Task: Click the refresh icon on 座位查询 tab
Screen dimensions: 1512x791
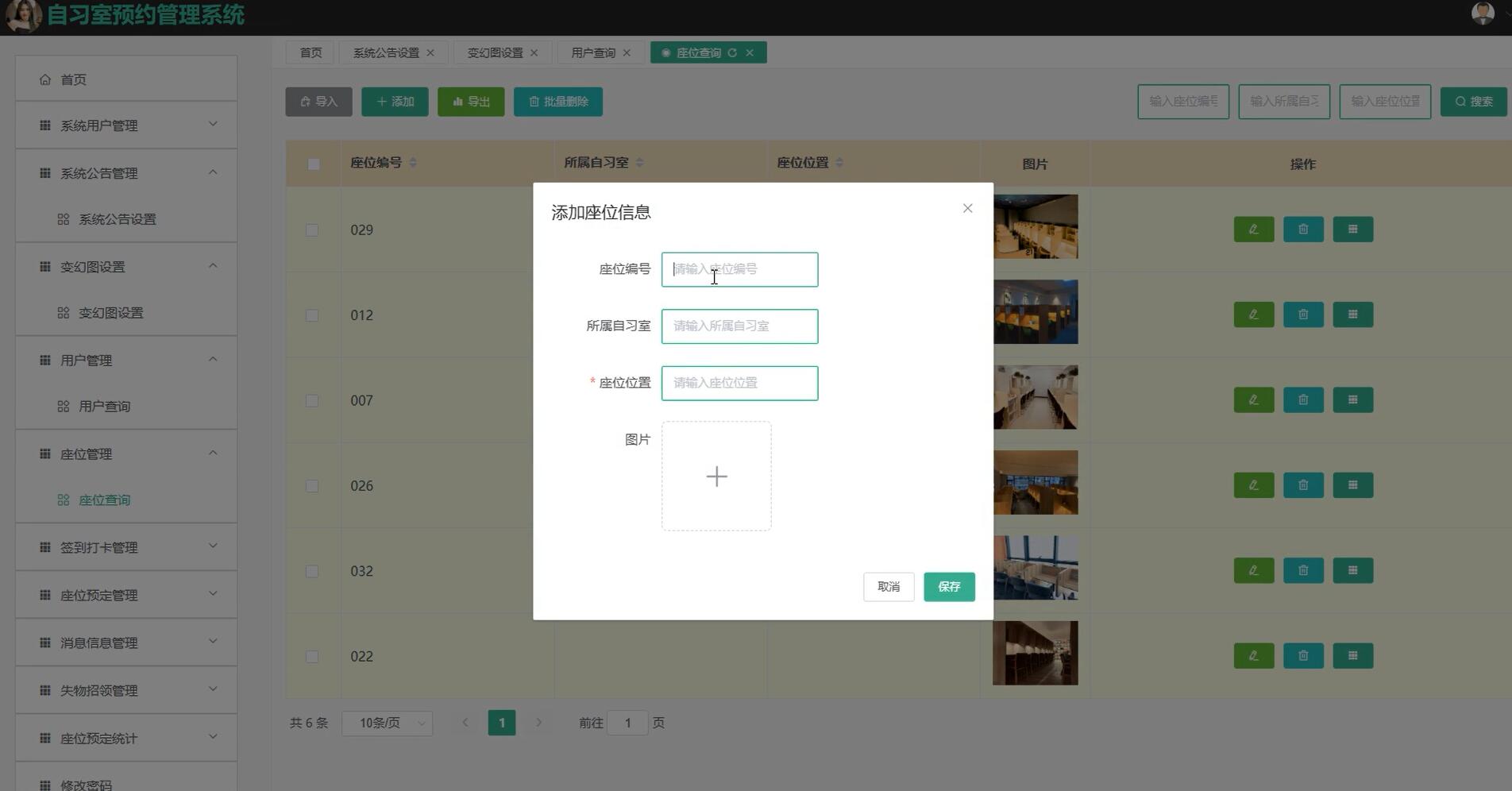Action: point(732,53)
